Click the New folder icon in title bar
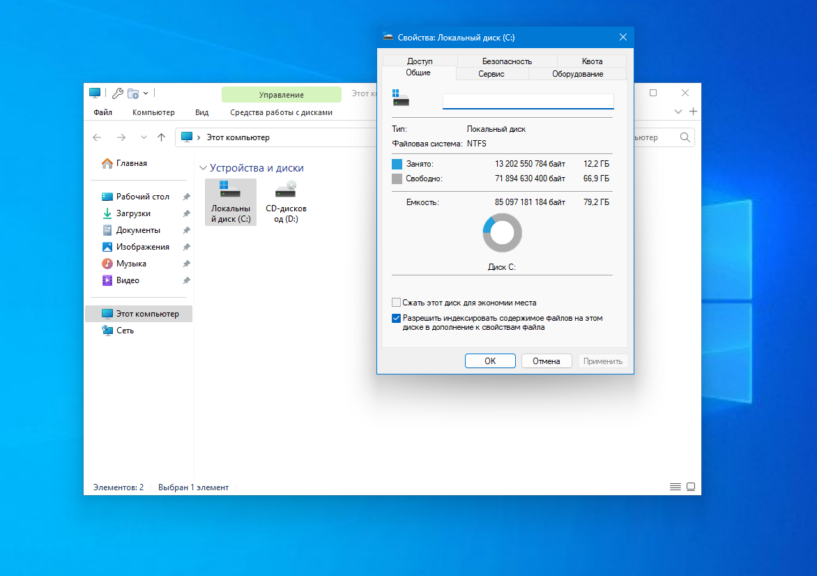817x576 pixels. (x=132, y=93)
